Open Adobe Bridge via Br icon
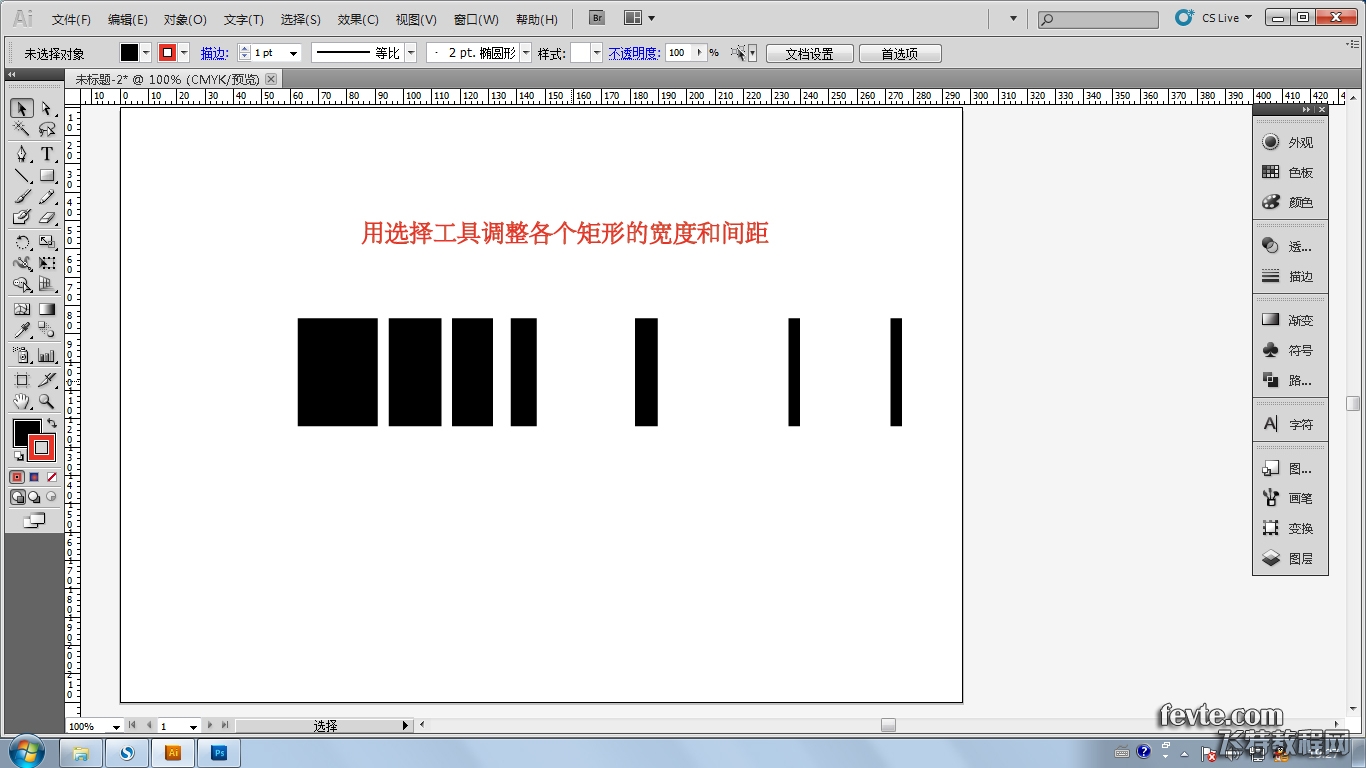 tap(597, 18)
